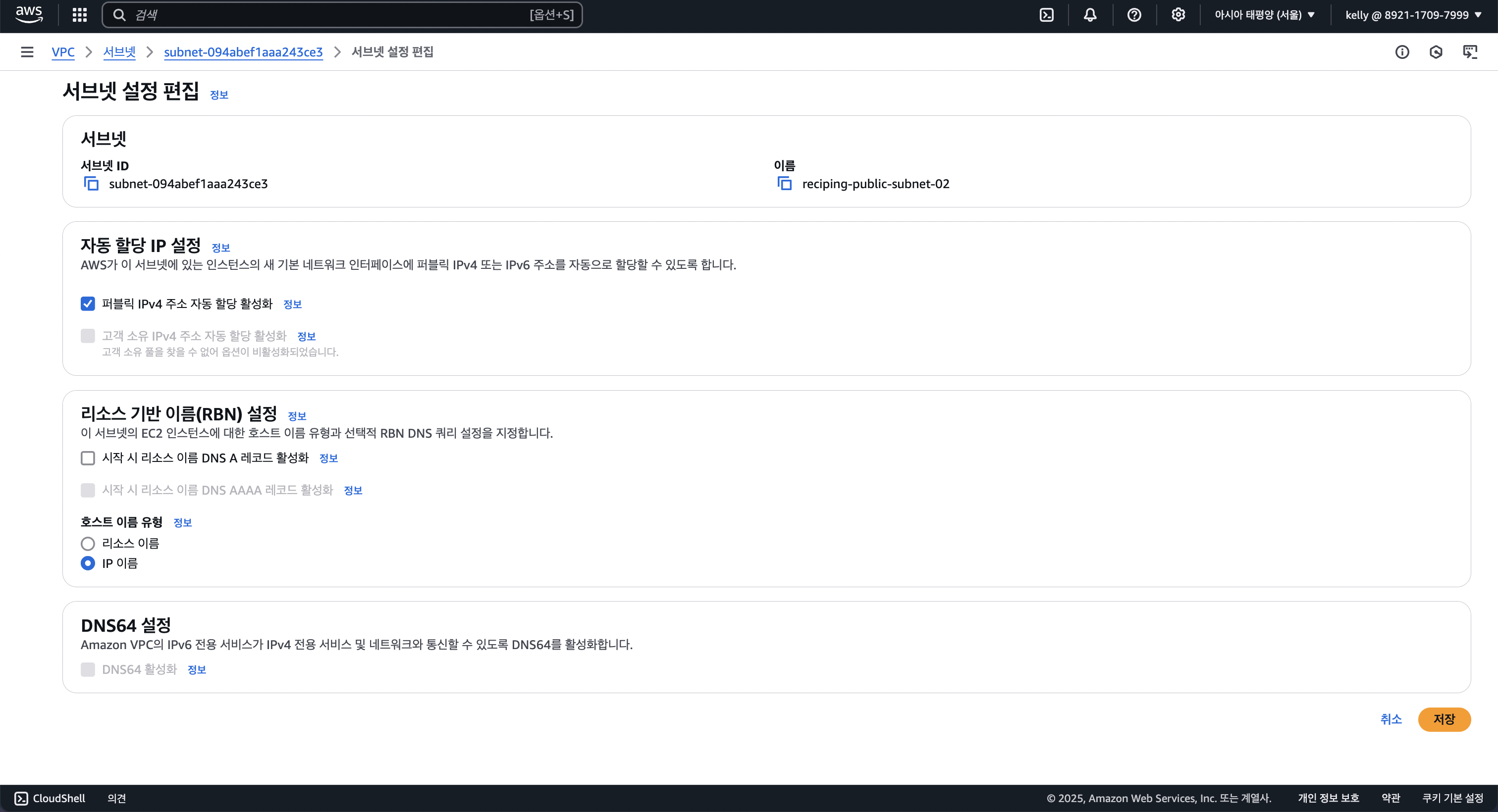
Task: Open the settings gear in top bar
Action: [x=1177, y=15]
